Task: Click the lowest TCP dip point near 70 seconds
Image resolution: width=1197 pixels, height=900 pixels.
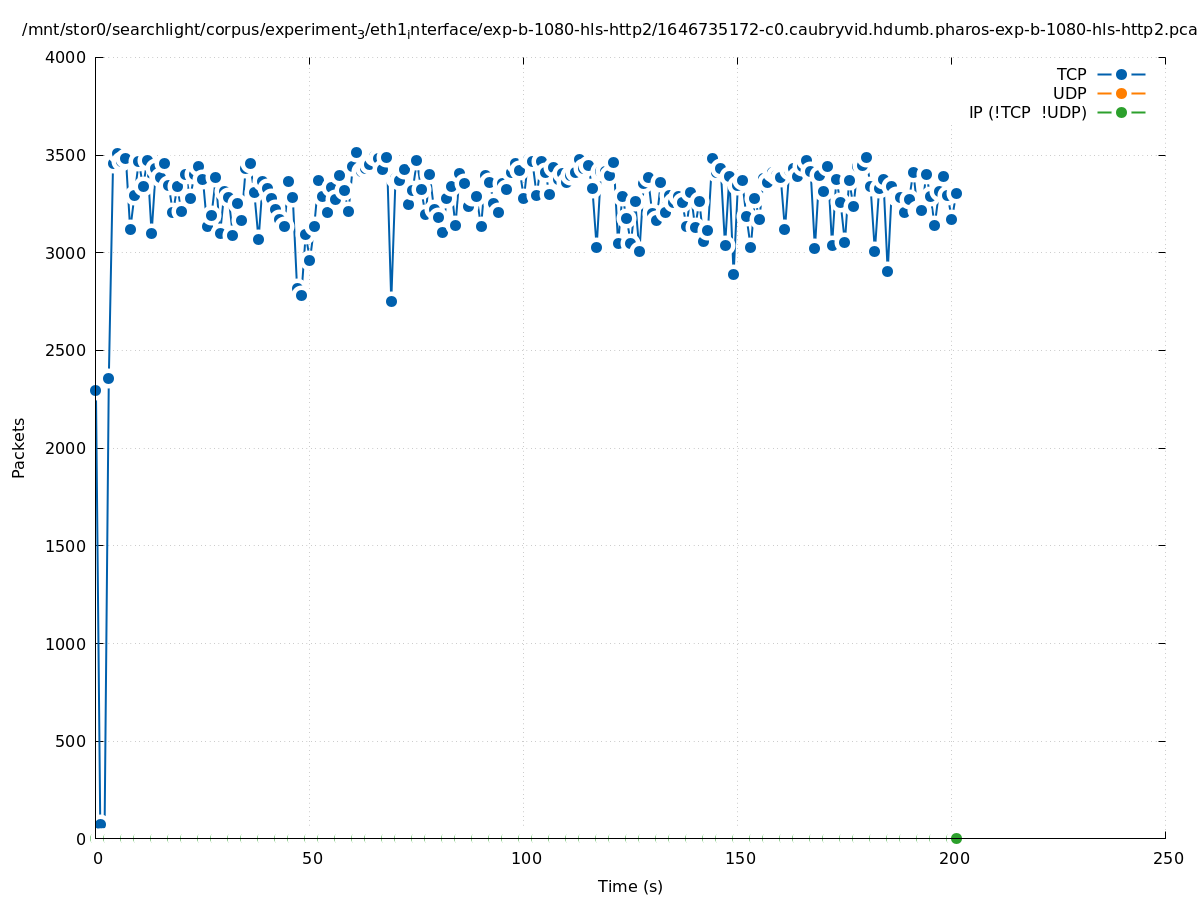Action: pyautogui.click(x=391, y=301)
